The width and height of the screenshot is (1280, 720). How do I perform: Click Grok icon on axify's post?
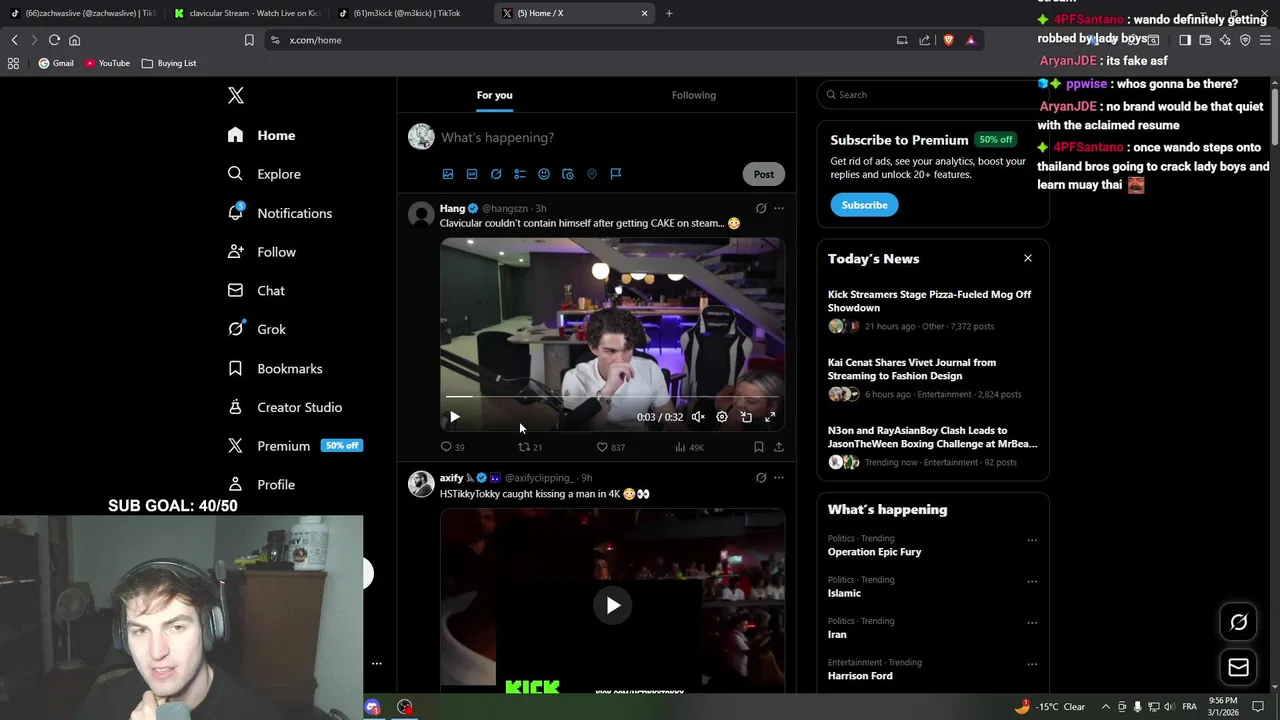[761, 478]
